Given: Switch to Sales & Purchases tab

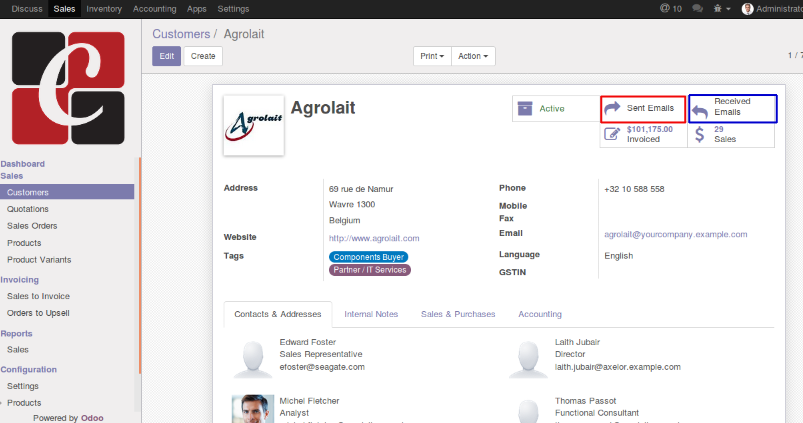Looking at the screenshot, I should 458,314.
